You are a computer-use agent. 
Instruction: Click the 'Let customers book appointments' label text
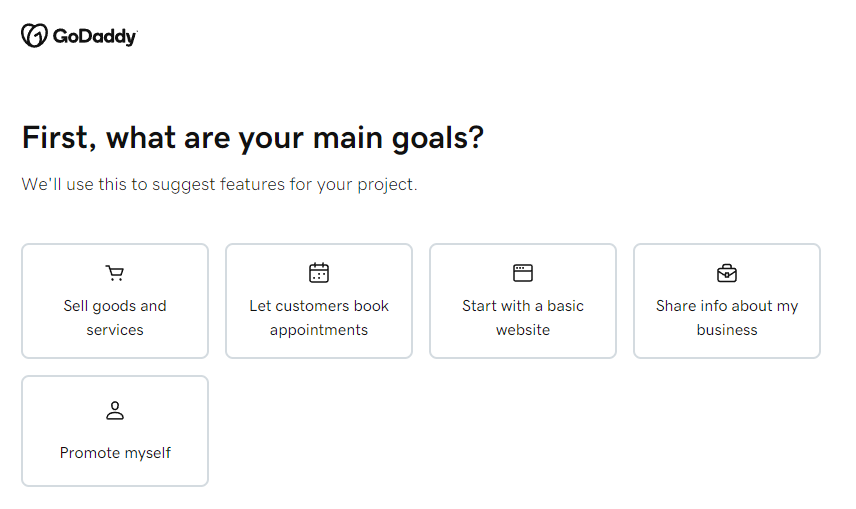[319, 318]
